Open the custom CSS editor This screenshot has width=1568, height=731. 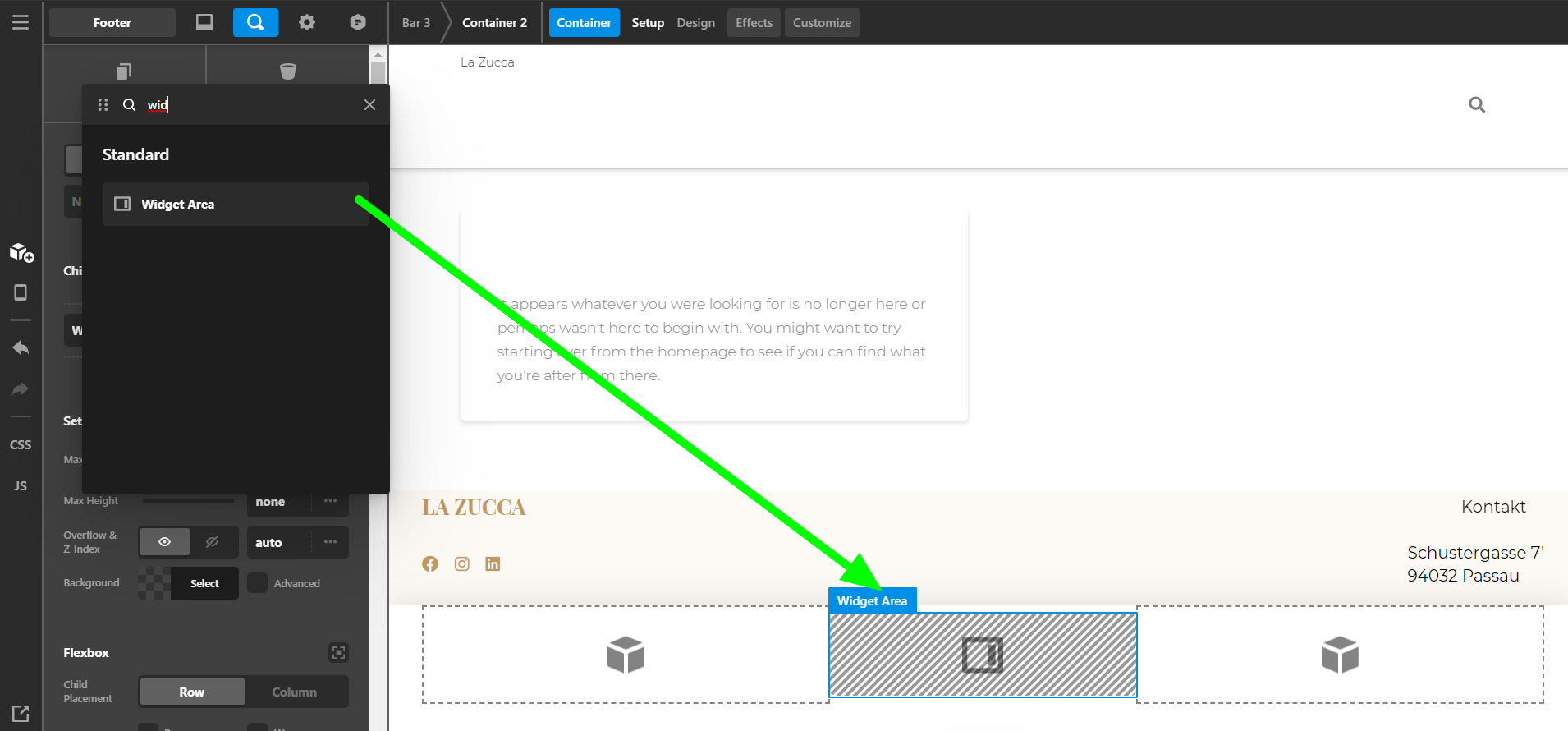pos(21,444)
